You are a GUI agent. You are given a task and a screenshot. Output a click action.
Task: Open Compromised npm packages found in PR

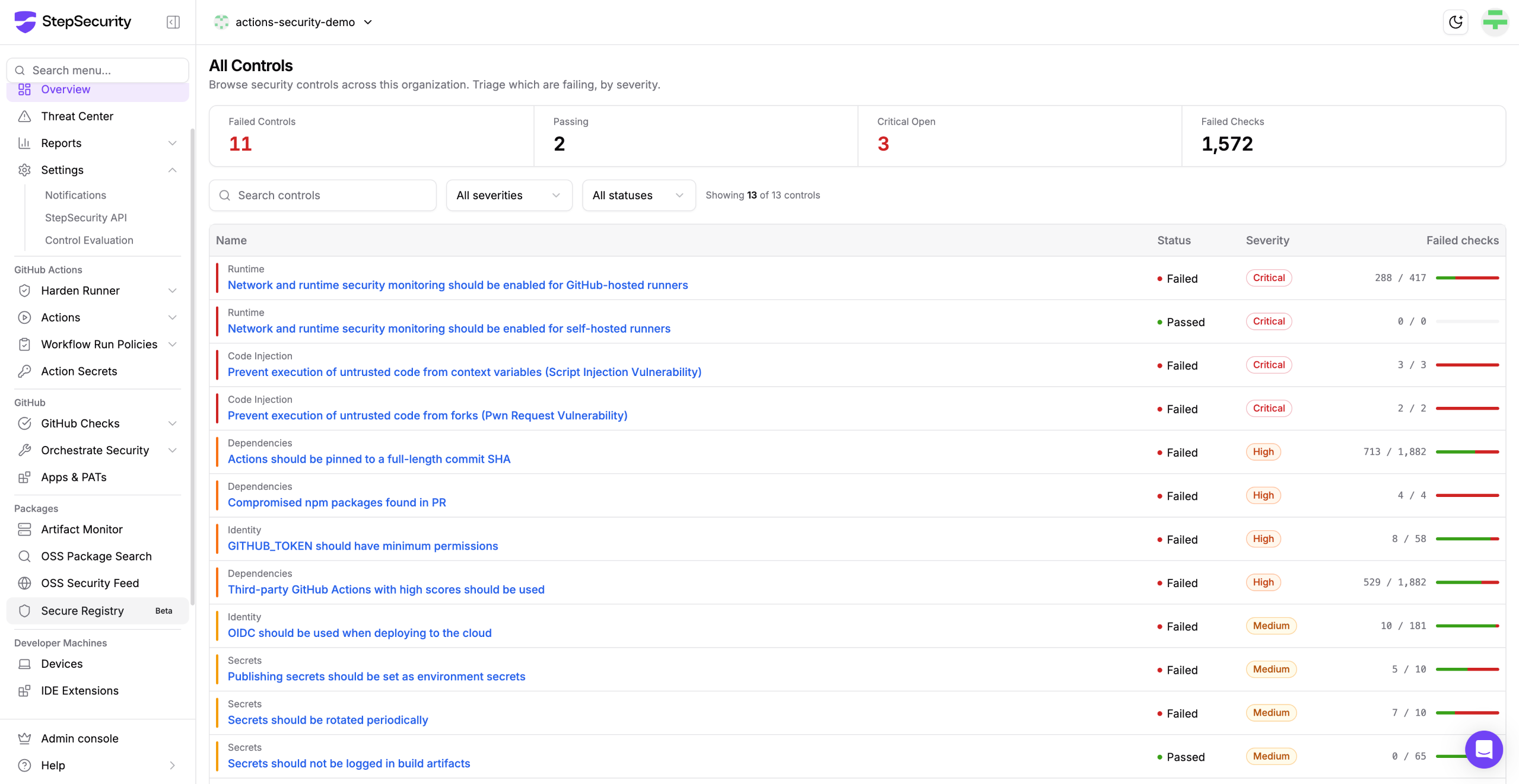click(x=337, y=502)
